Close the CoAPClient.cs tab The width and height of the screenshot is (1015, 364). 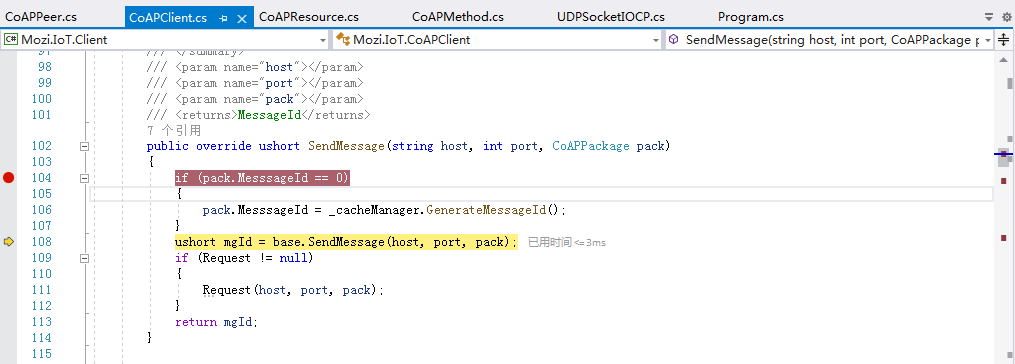(x=242, y=18)
